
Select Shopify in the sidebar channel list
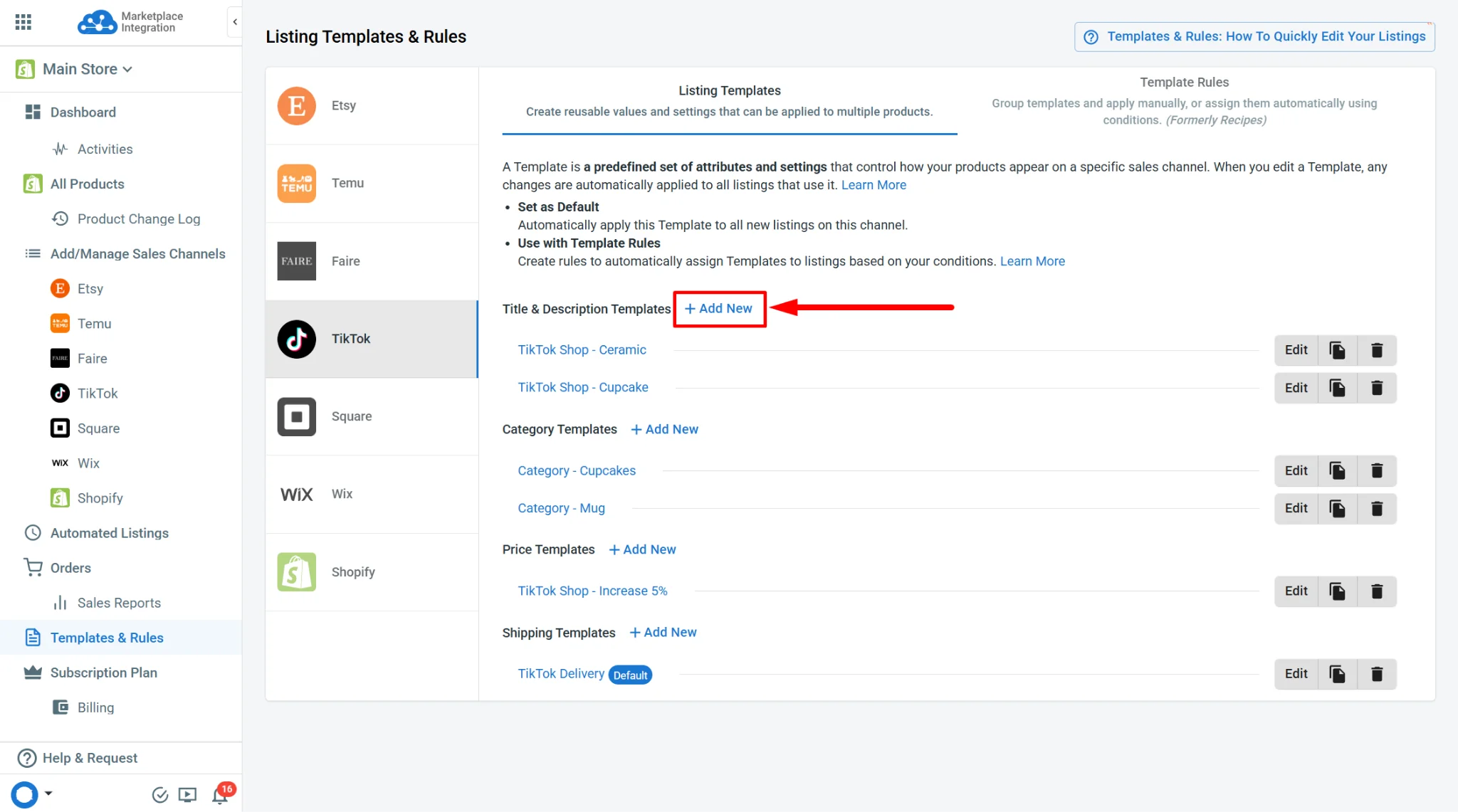(100, 498)
